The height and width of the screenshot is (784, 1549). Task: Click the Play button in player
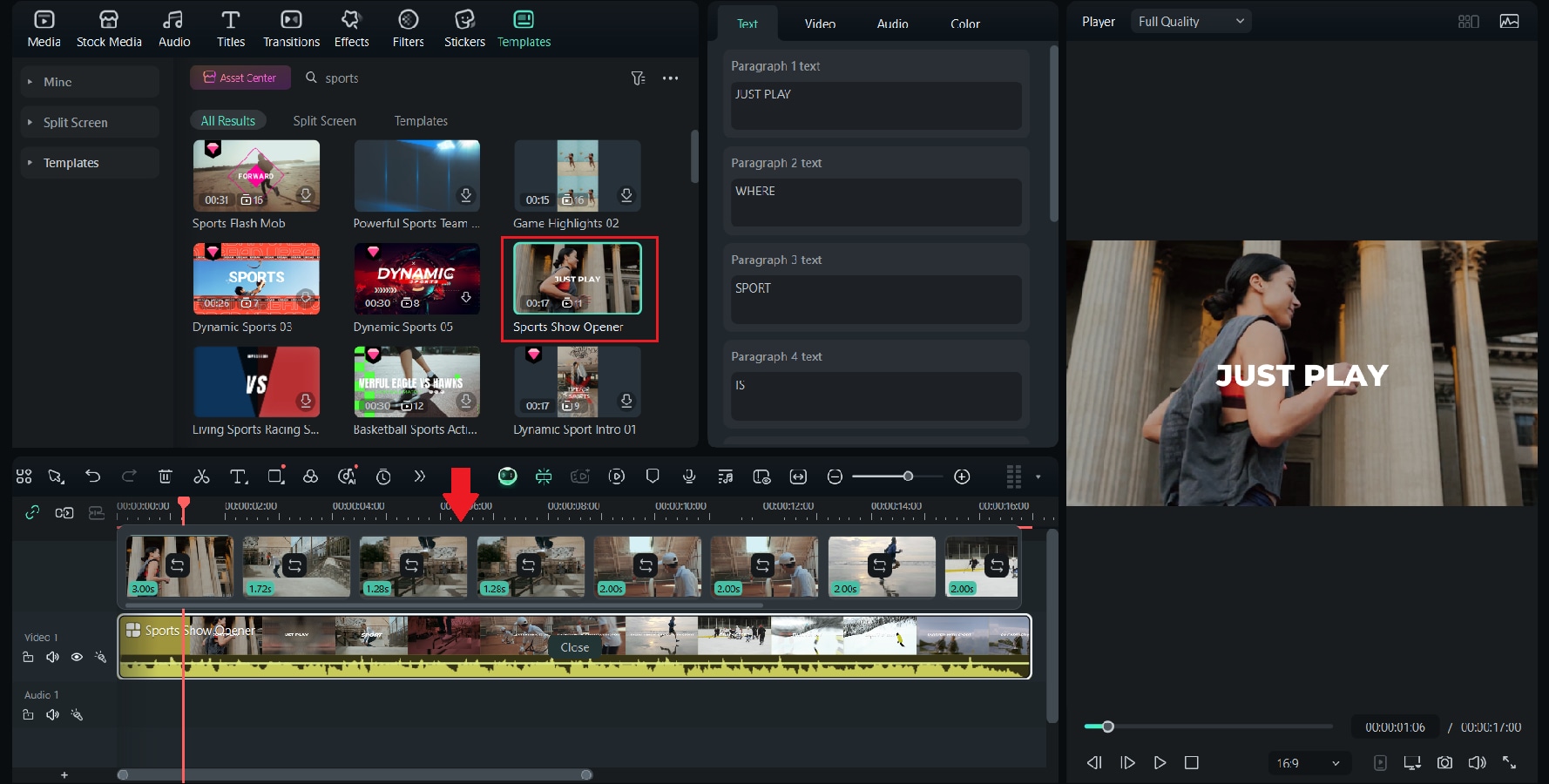(1160, 763)
